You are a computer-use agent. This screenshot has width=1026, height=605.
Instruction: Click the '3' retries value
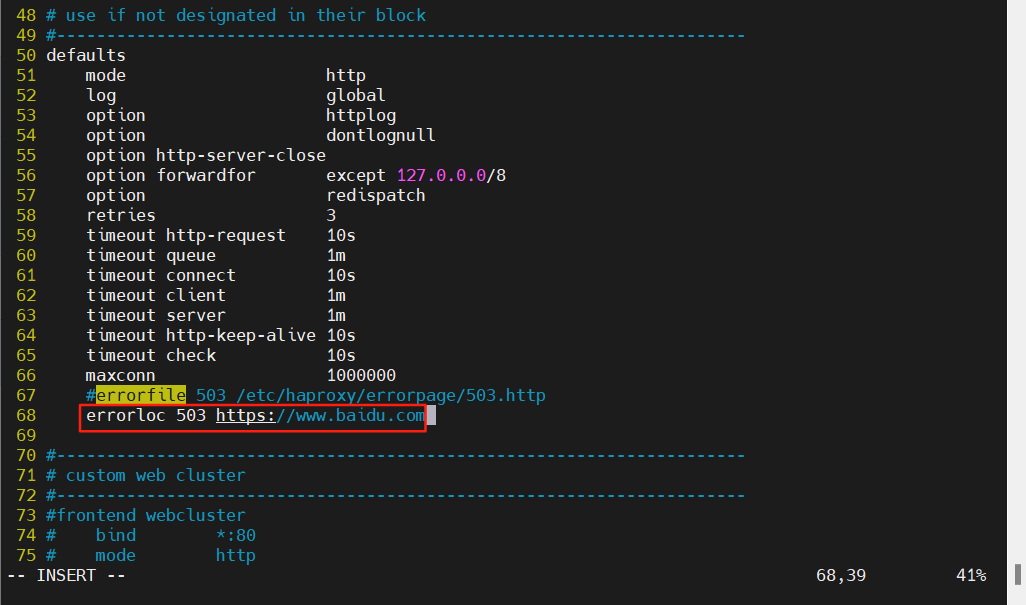point(331,215)
